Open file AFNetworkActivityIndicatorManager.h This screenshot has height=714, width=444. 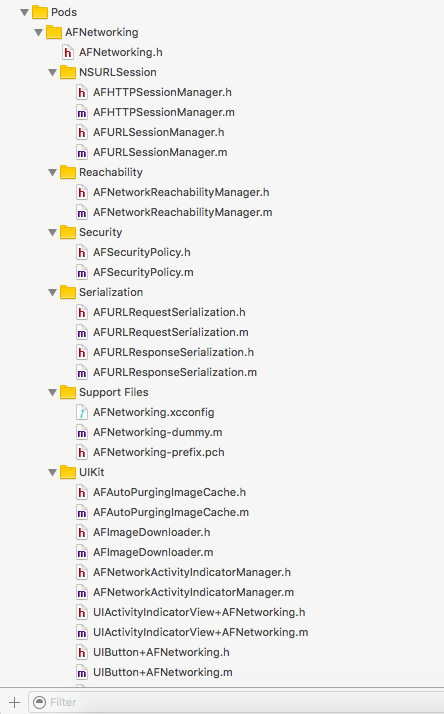click(x=192, y=572)
